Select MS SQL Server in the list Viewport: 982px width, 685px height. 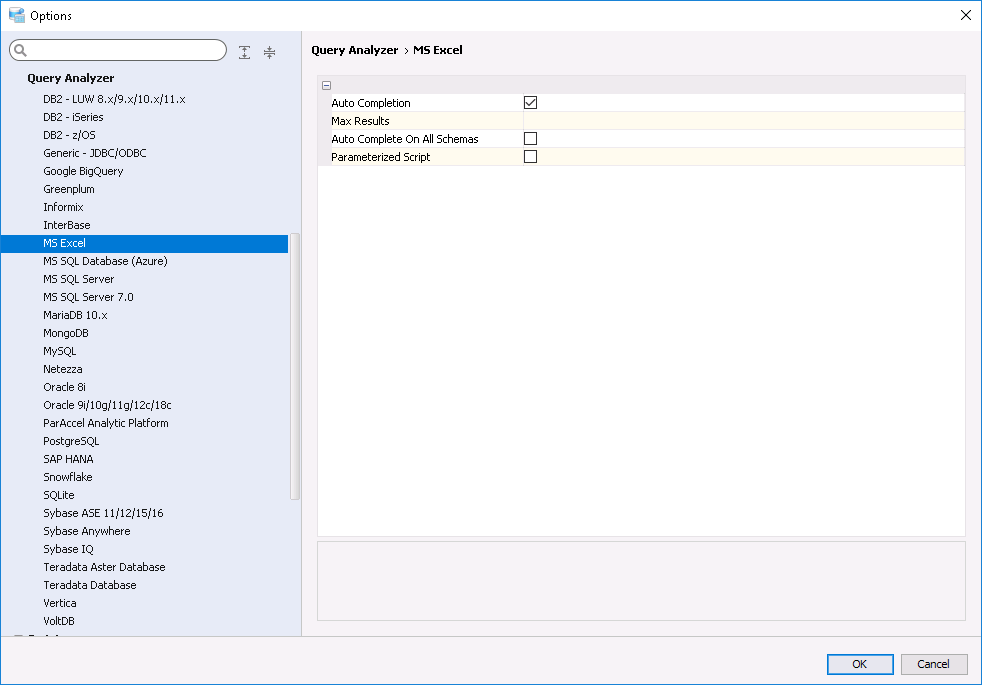(78, 279)
